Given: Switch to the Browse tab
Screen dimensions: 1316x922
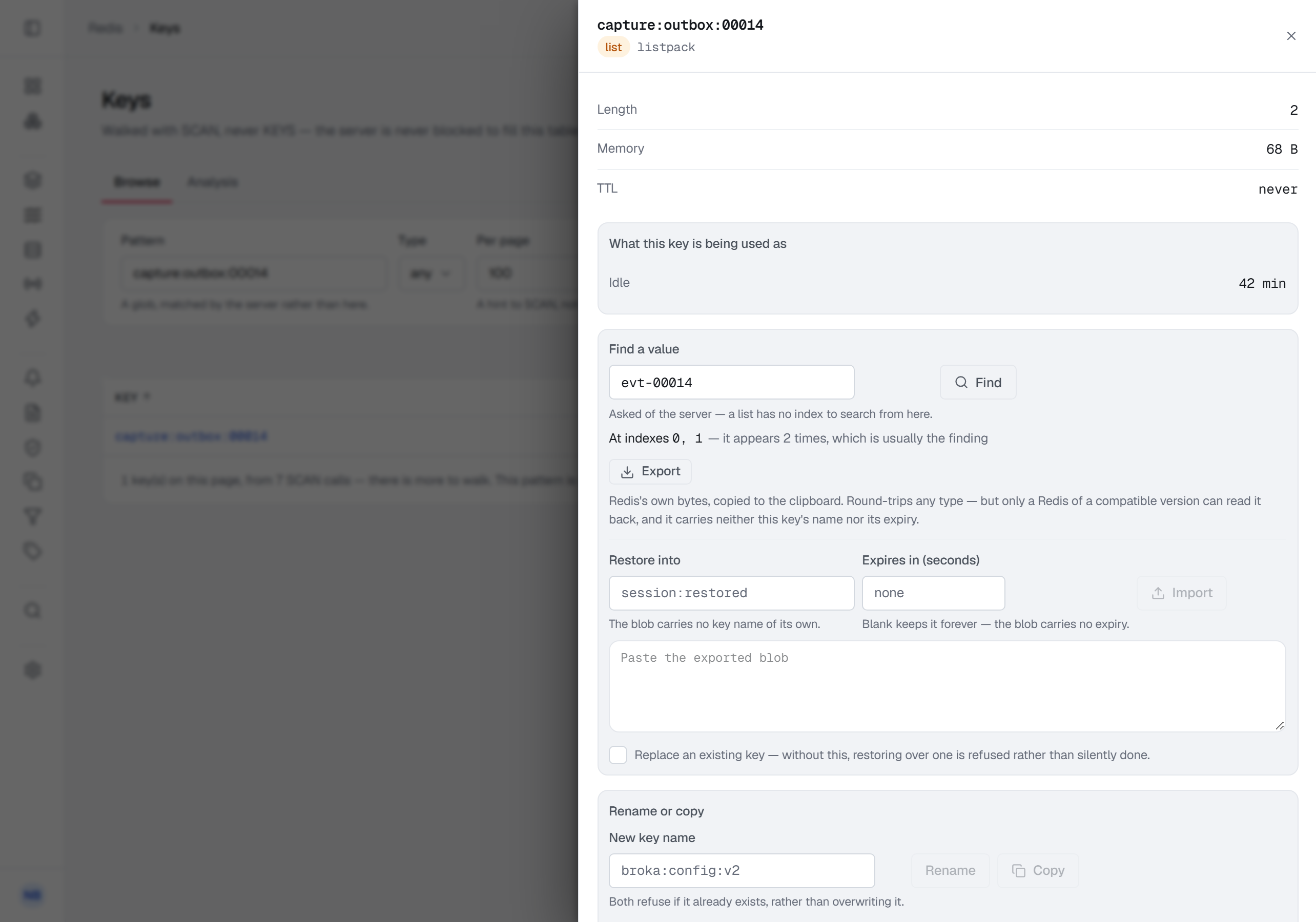Looking at the screenshot, I should 137,182.
